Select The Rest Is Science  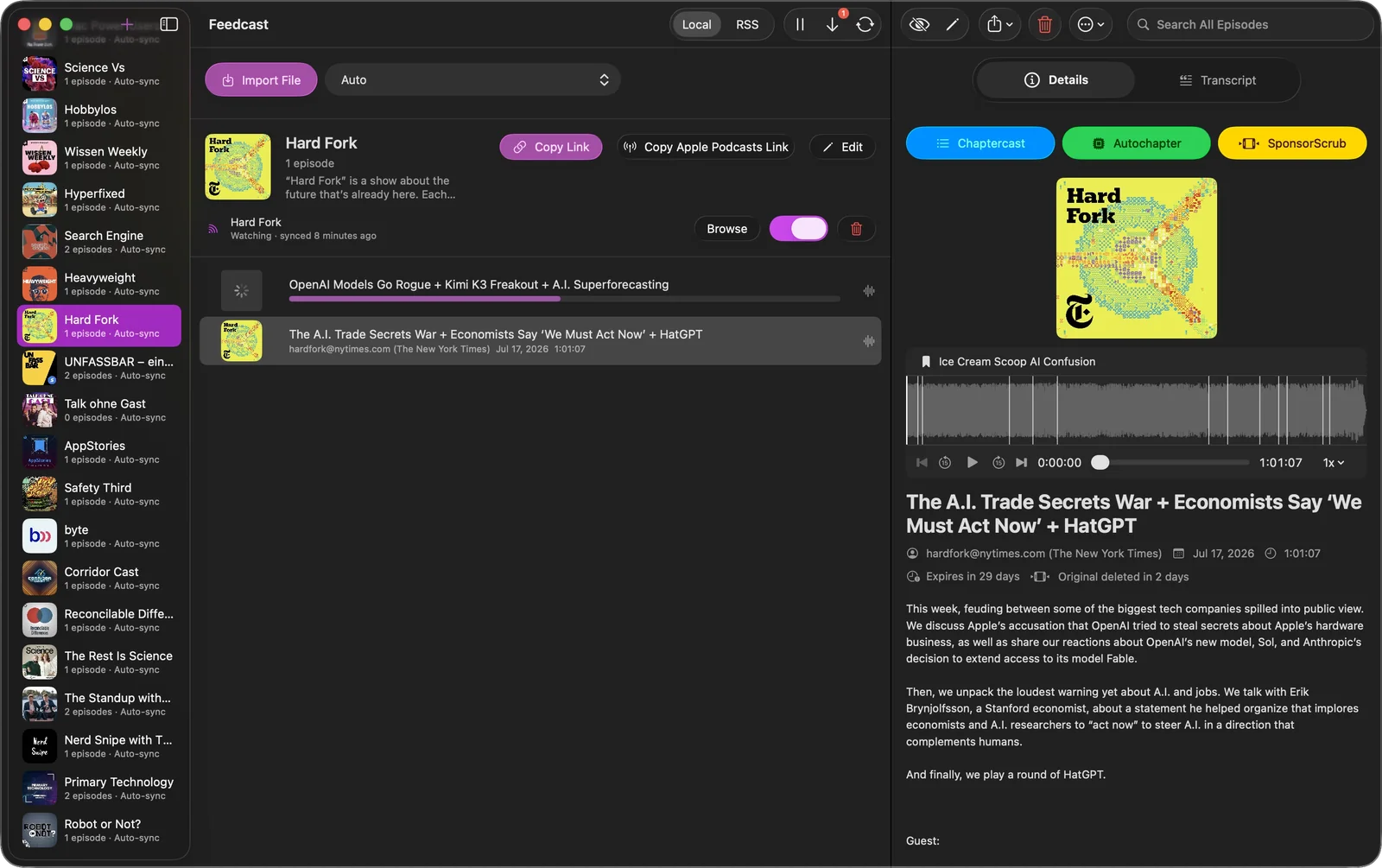tap(99, 662)
